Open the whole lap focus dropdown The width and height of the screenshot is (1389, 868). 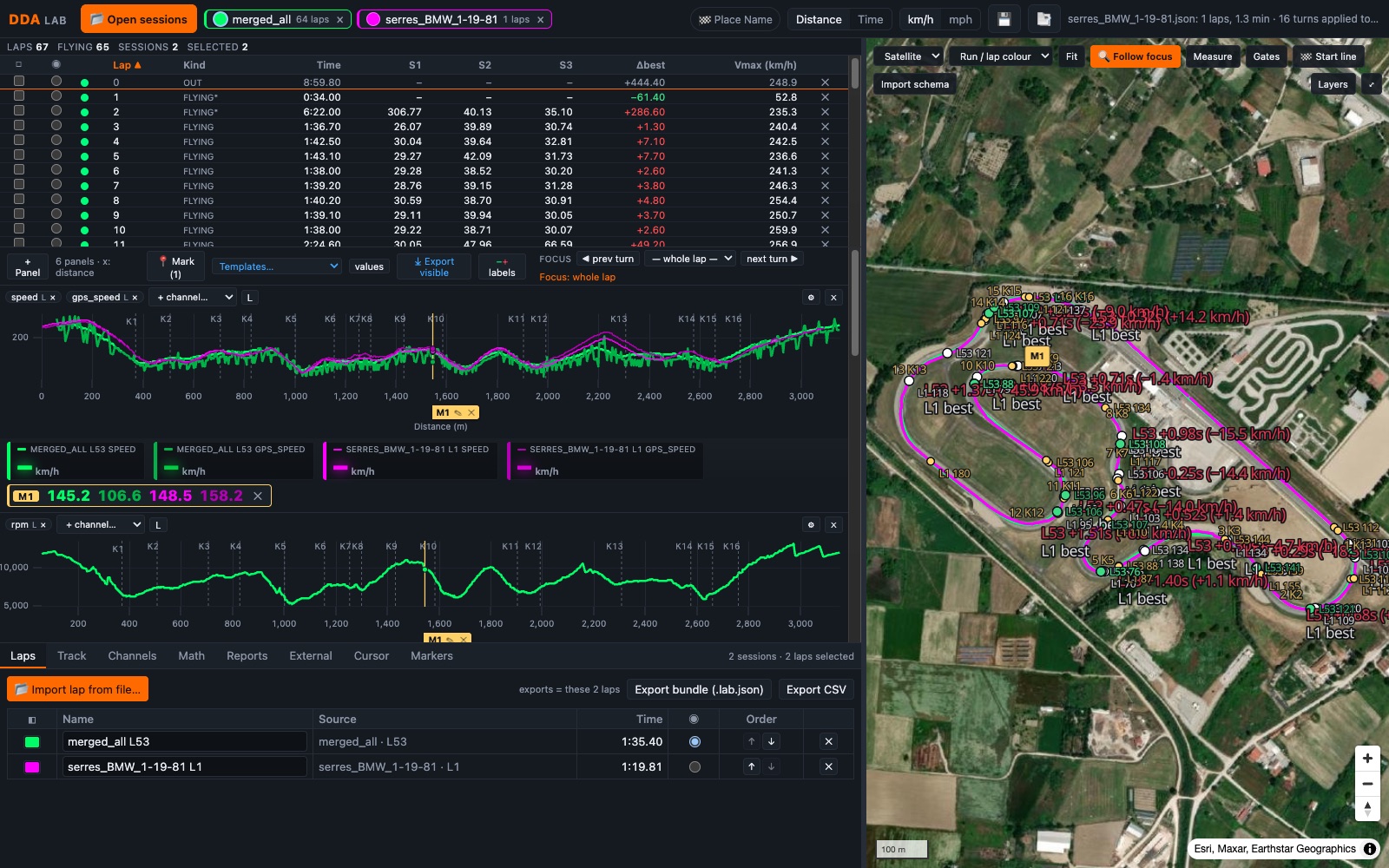pos(692,259)
